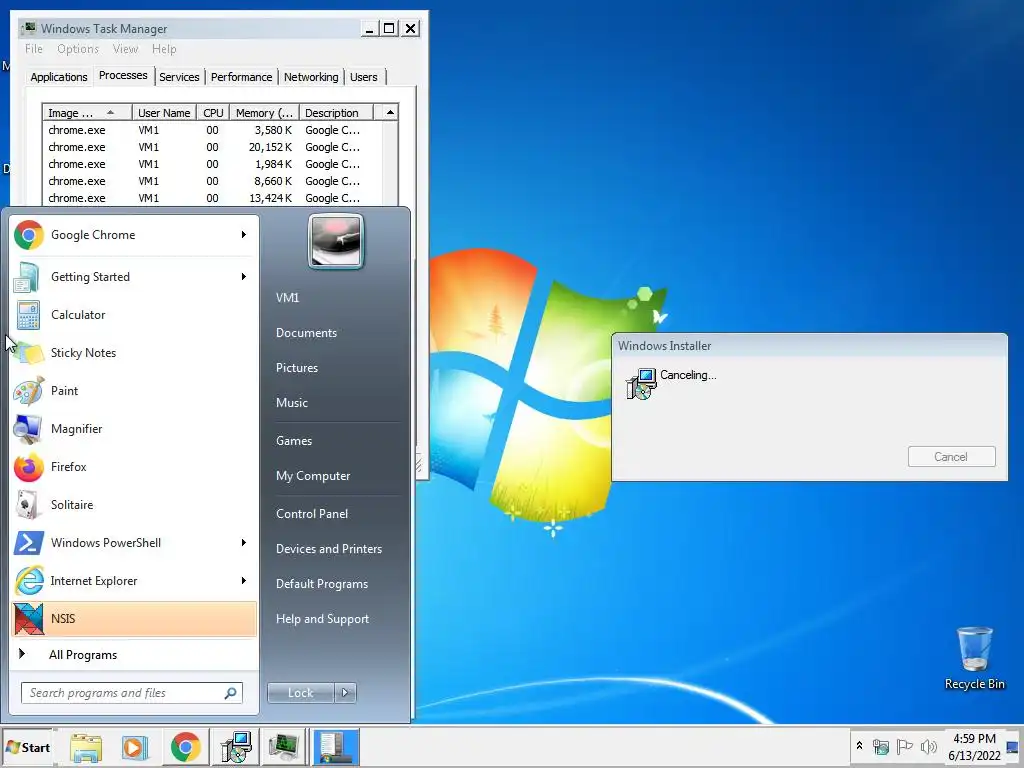
Task: Open Help and Support
Action: (x=322, y=619)
